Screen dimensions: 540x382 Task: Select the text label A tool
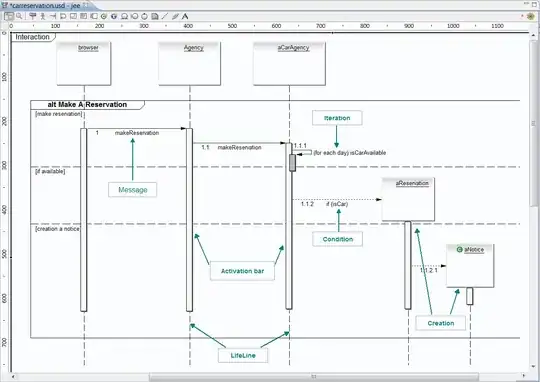185,16
